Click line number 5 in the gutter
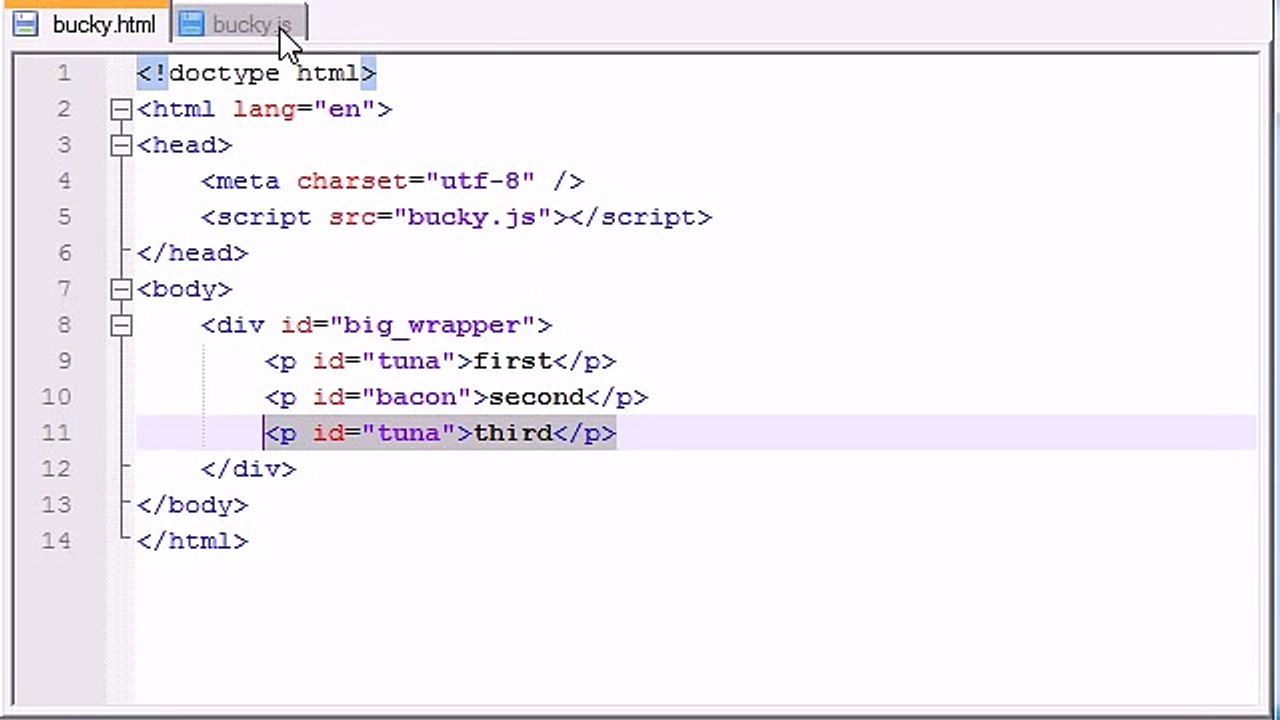 click(x=64, y=217)
